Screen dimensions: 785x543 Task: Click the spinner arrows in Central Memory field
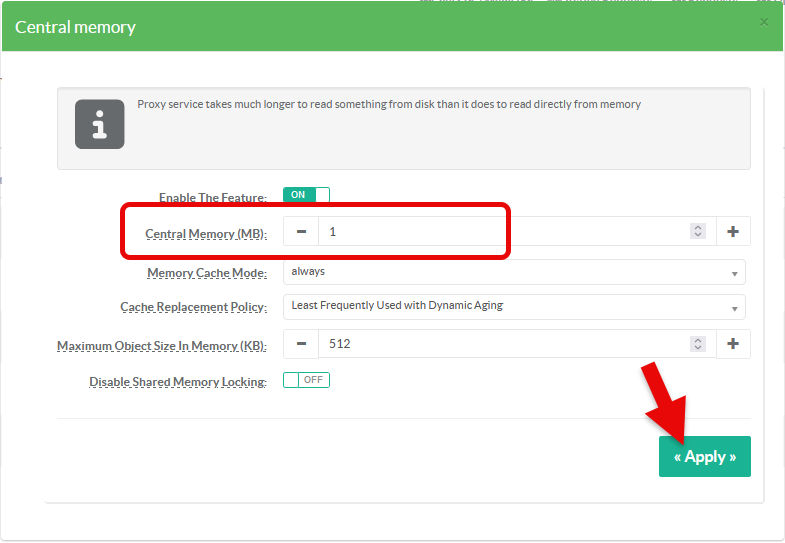(x=697, y=231)
